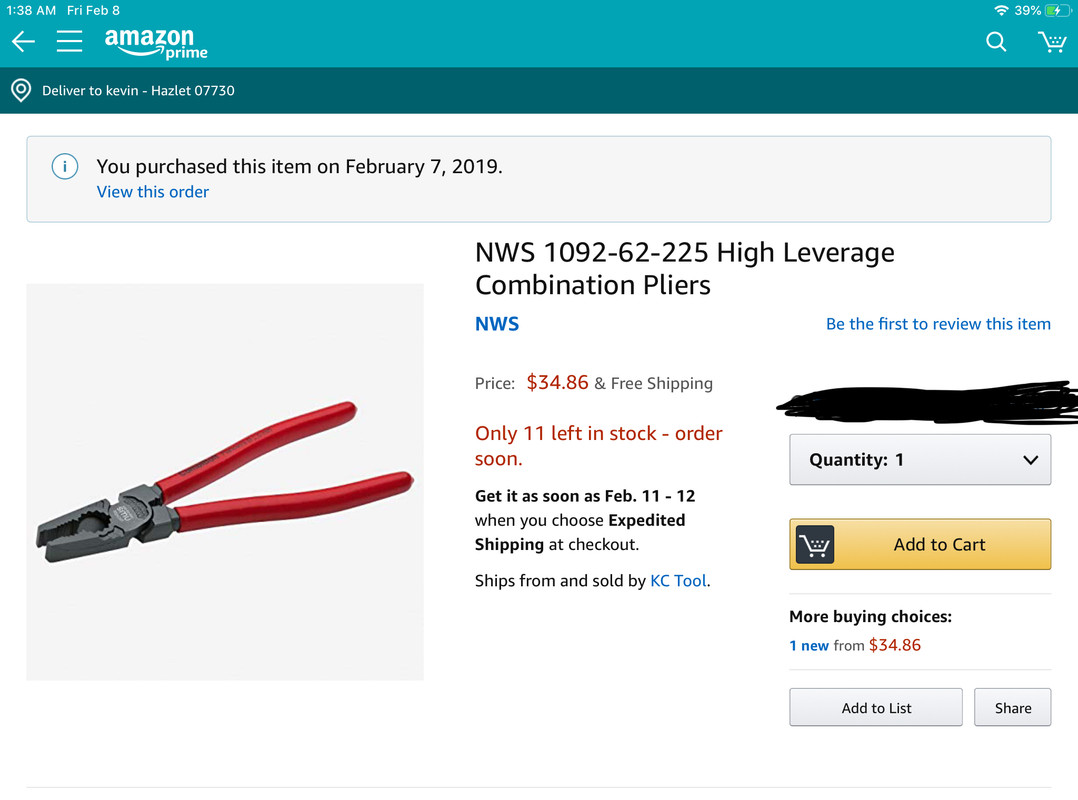Open the NWS brand link

click(x=497, y=324)
